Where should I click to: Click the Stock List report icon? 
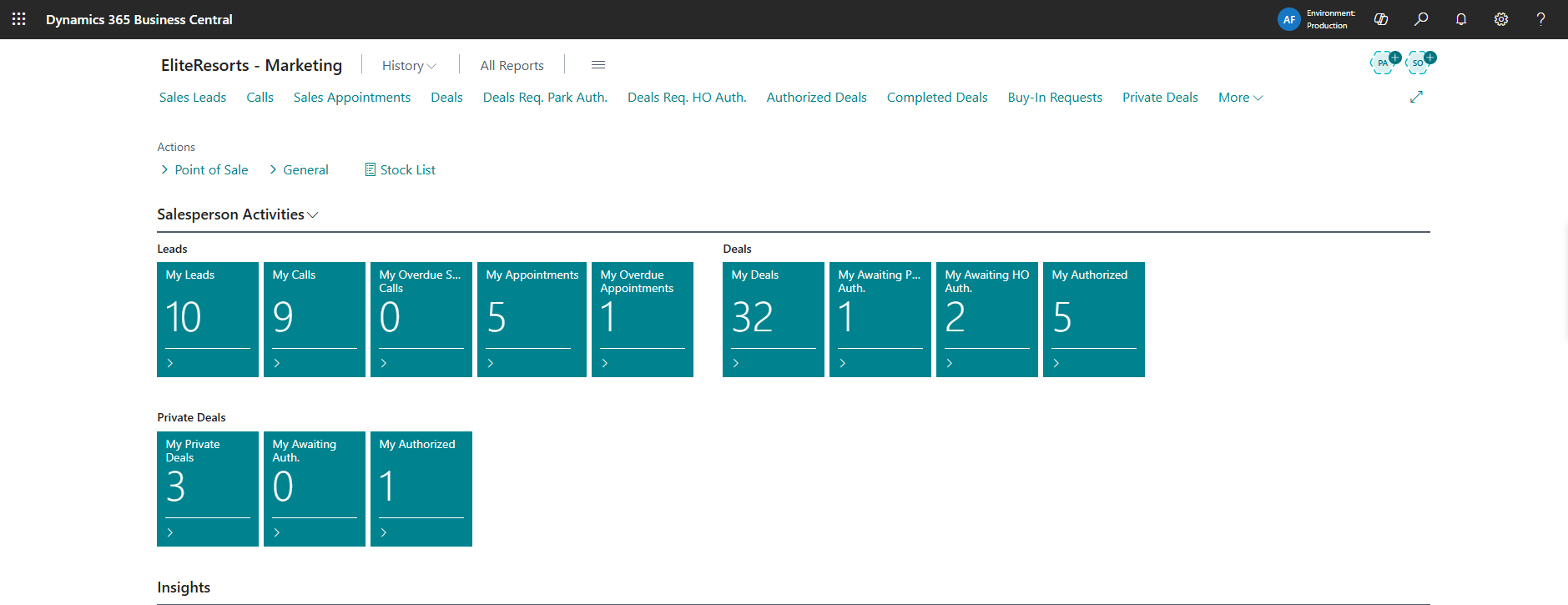pyautogui.click(x=370, y=169)
